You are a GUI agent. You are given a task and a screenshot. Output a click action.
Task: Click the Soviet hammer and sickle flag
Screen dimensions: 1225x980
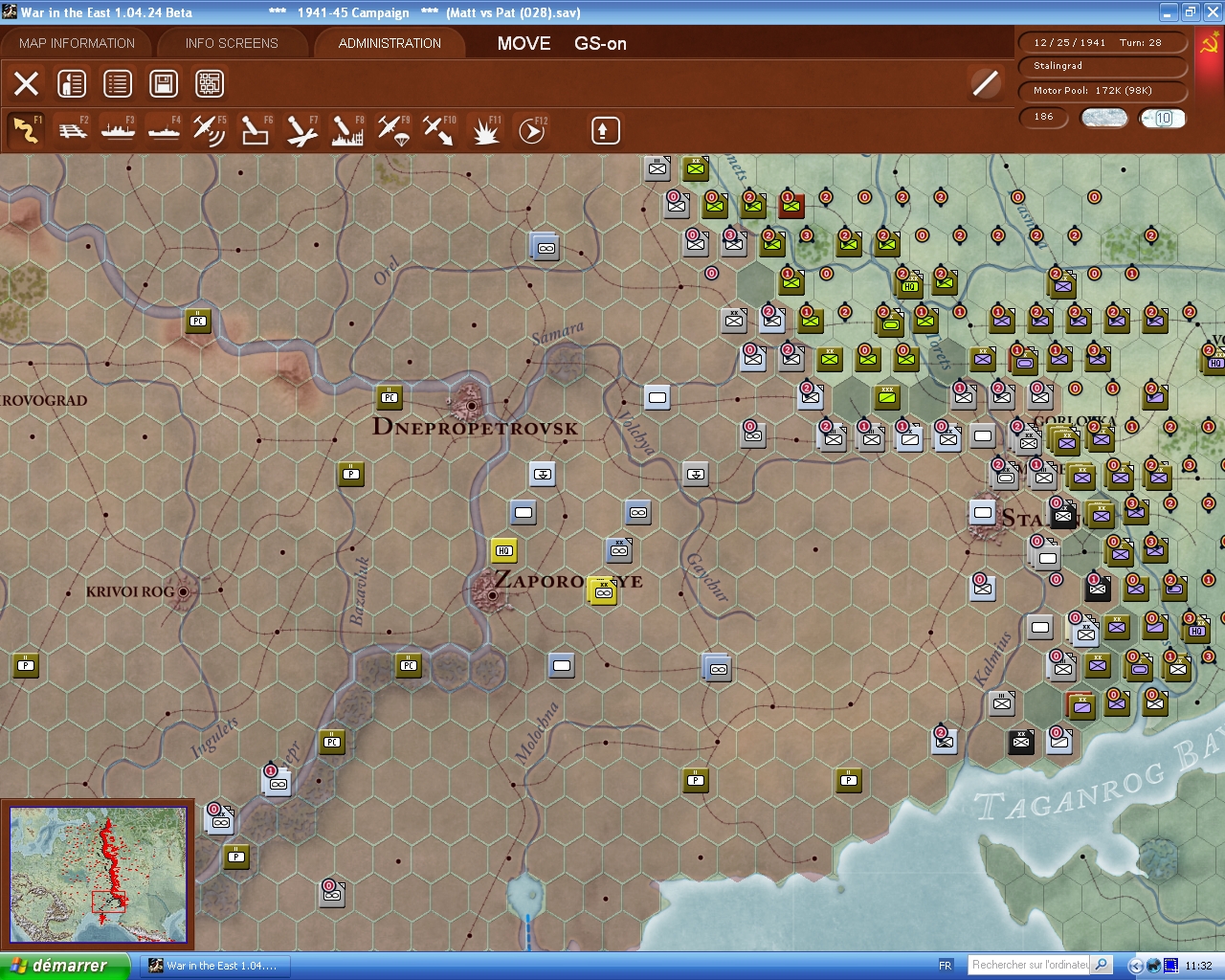pyautogui.click(x=1209, y=44)
